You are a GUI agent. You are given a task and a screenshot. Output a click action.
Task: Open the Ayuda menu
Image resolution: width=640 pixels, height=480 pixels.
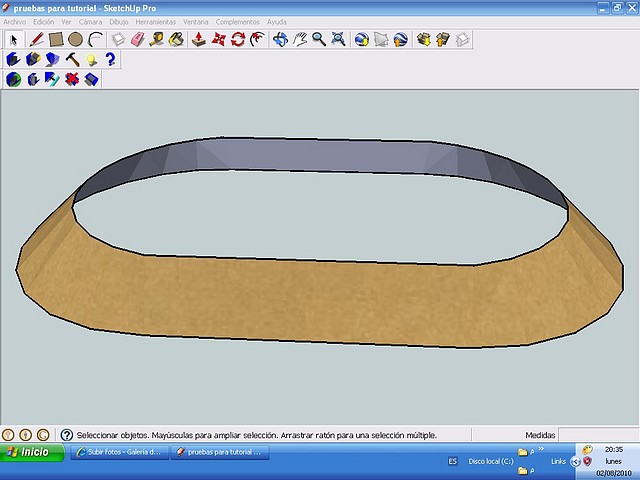point(277,22)
